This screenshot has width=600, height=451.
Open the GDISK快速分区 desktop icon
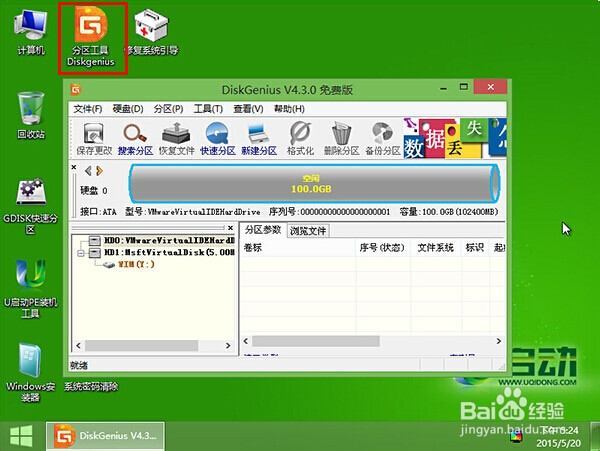31,206
